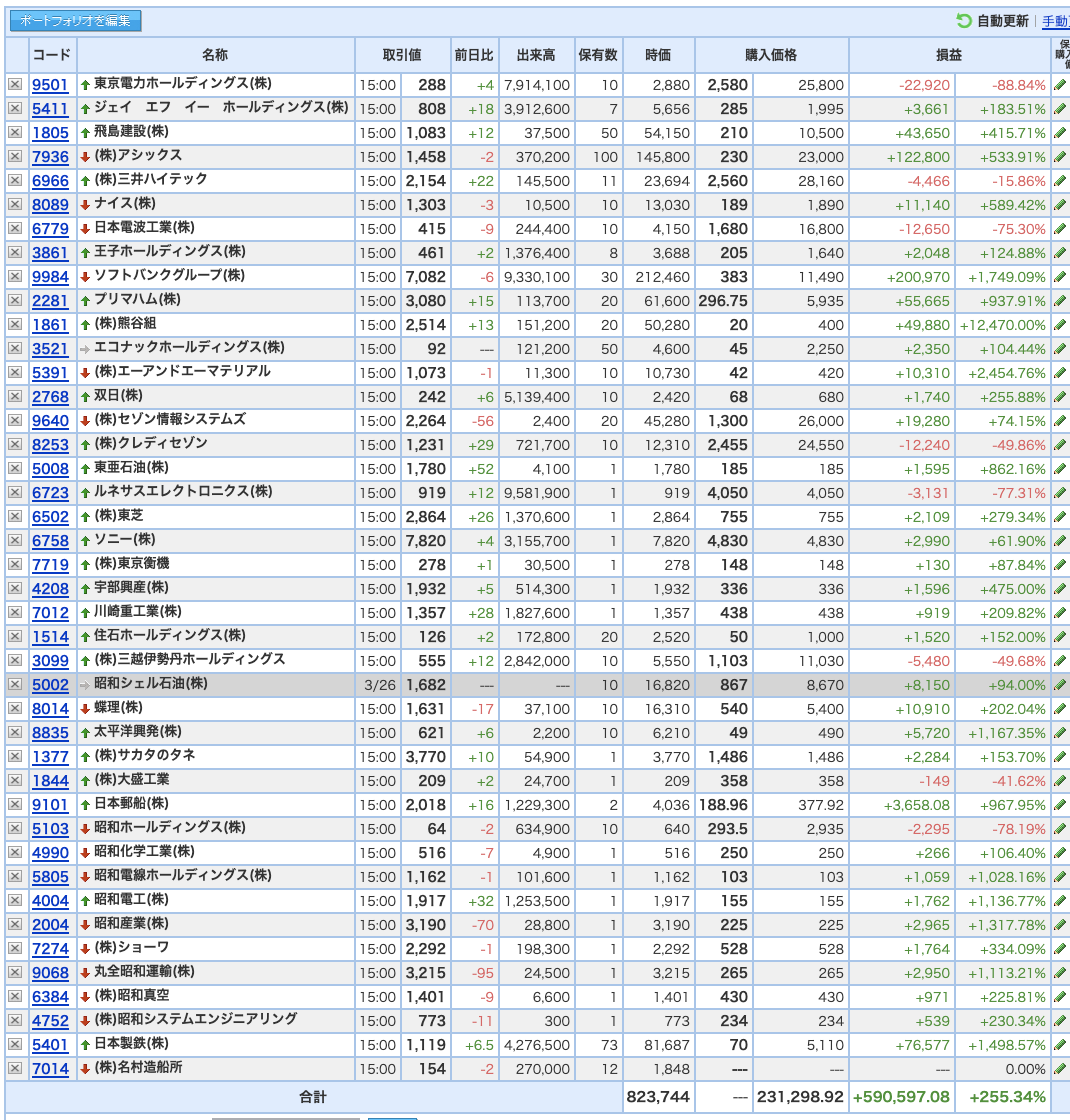The width and height of the screenshot is (1070, 1120).
Task: Click the コード column header
Action: 52,55
